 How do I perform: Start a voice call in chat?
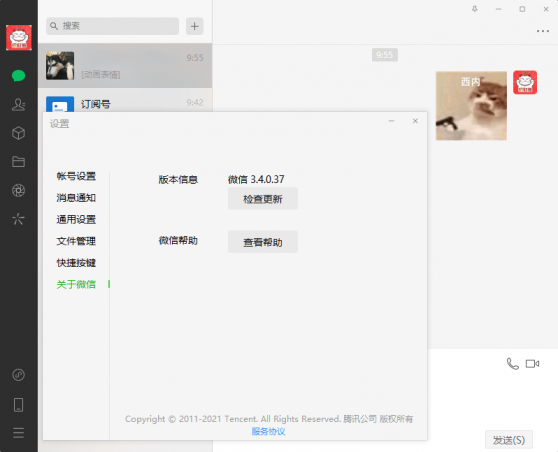pyautogui.click(x=512, y=364)
